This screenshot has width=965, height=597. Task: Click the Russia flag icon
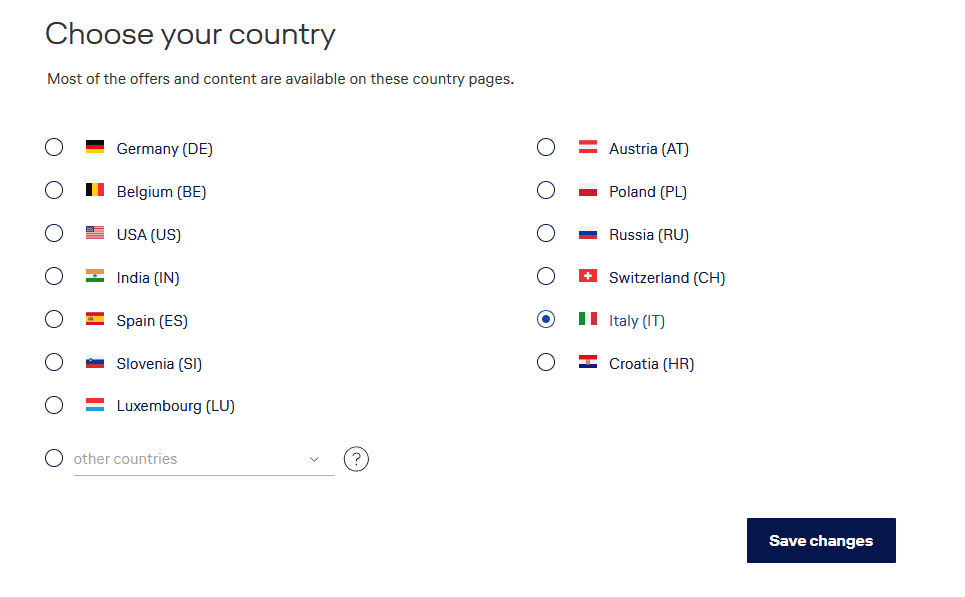coord(588,233)
